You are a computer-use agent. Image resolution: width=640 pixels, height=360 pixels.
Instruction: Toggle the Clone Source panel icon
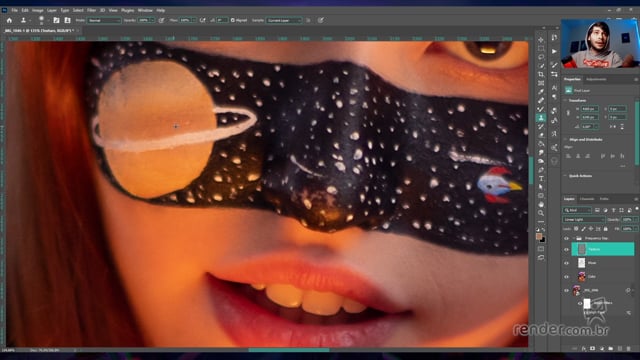(x=67, y=20)
